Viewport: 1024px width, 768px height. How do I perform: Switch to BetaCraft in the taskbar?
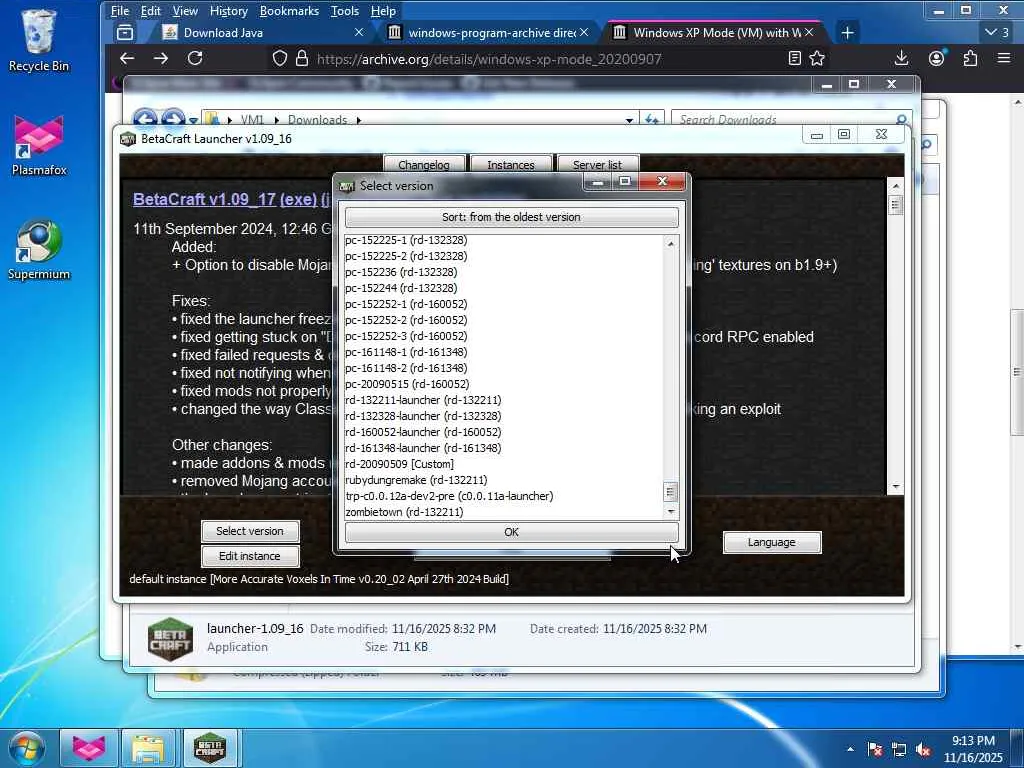210,748
